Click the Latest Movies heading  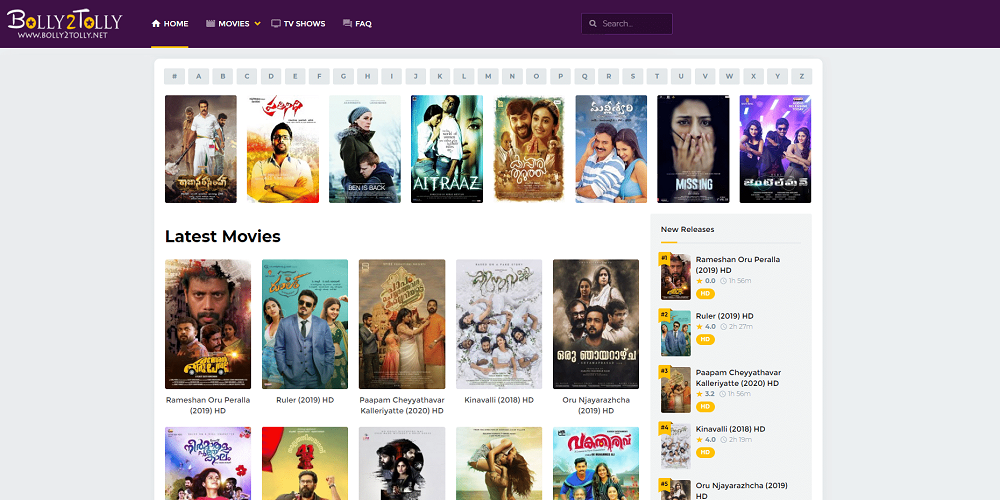(223, 237)
